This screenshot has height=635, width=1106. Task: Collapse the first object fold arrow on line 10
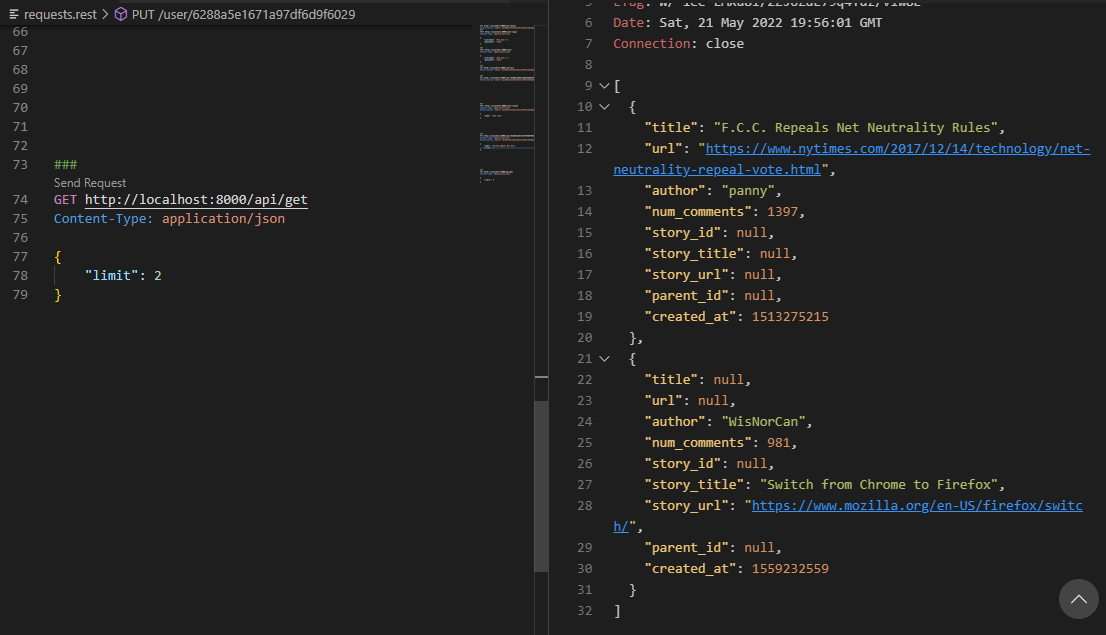tap(604, 107)
